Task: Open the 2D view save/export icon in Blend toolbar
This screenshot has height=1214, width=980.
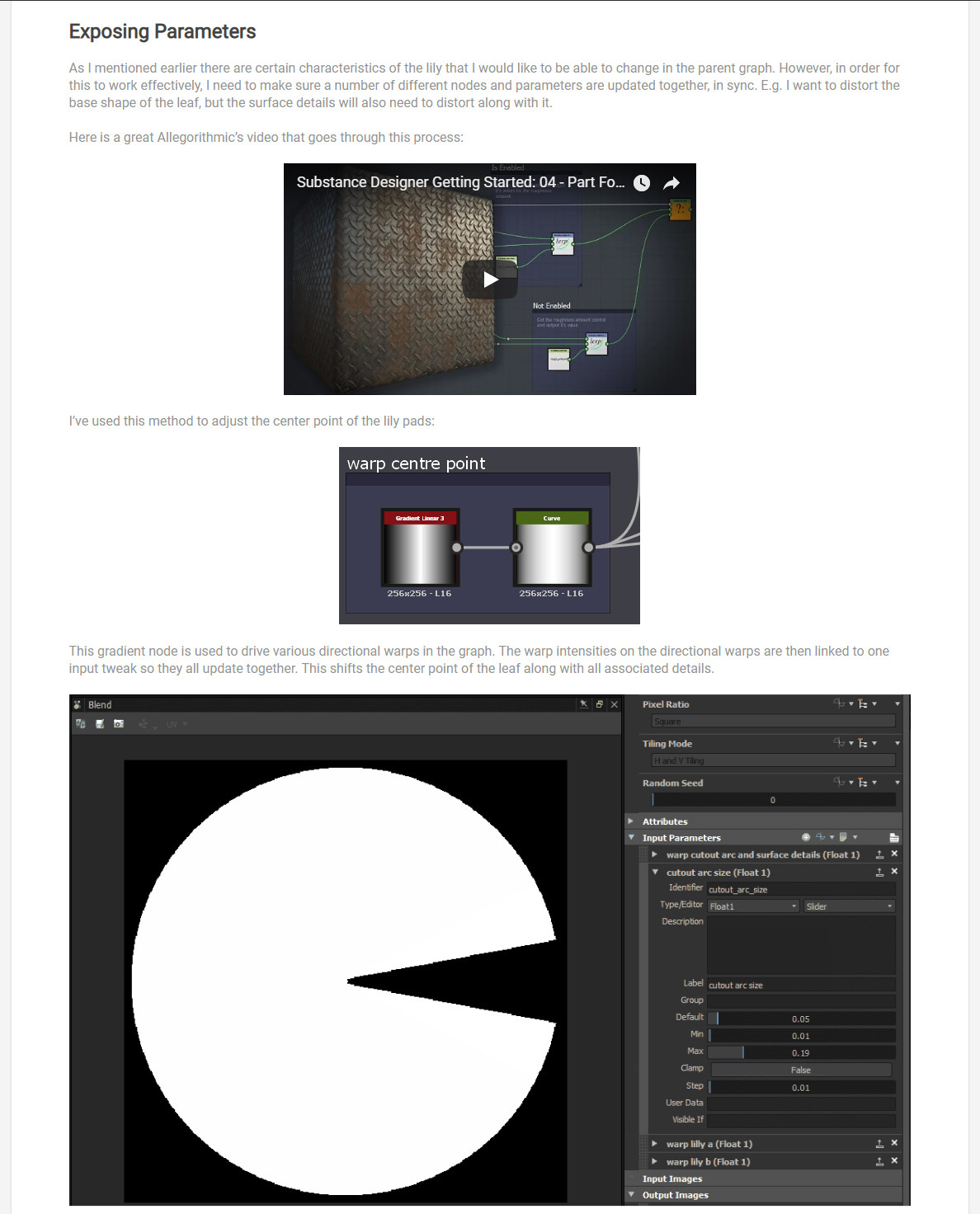Action: click(100, 723)
